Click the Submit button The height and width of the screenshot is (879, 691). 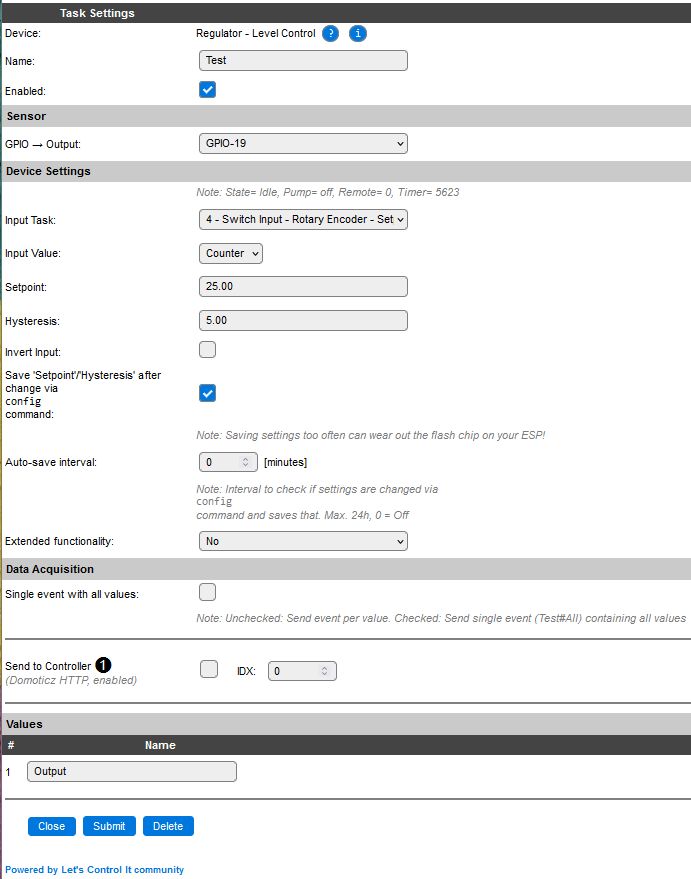109,826
